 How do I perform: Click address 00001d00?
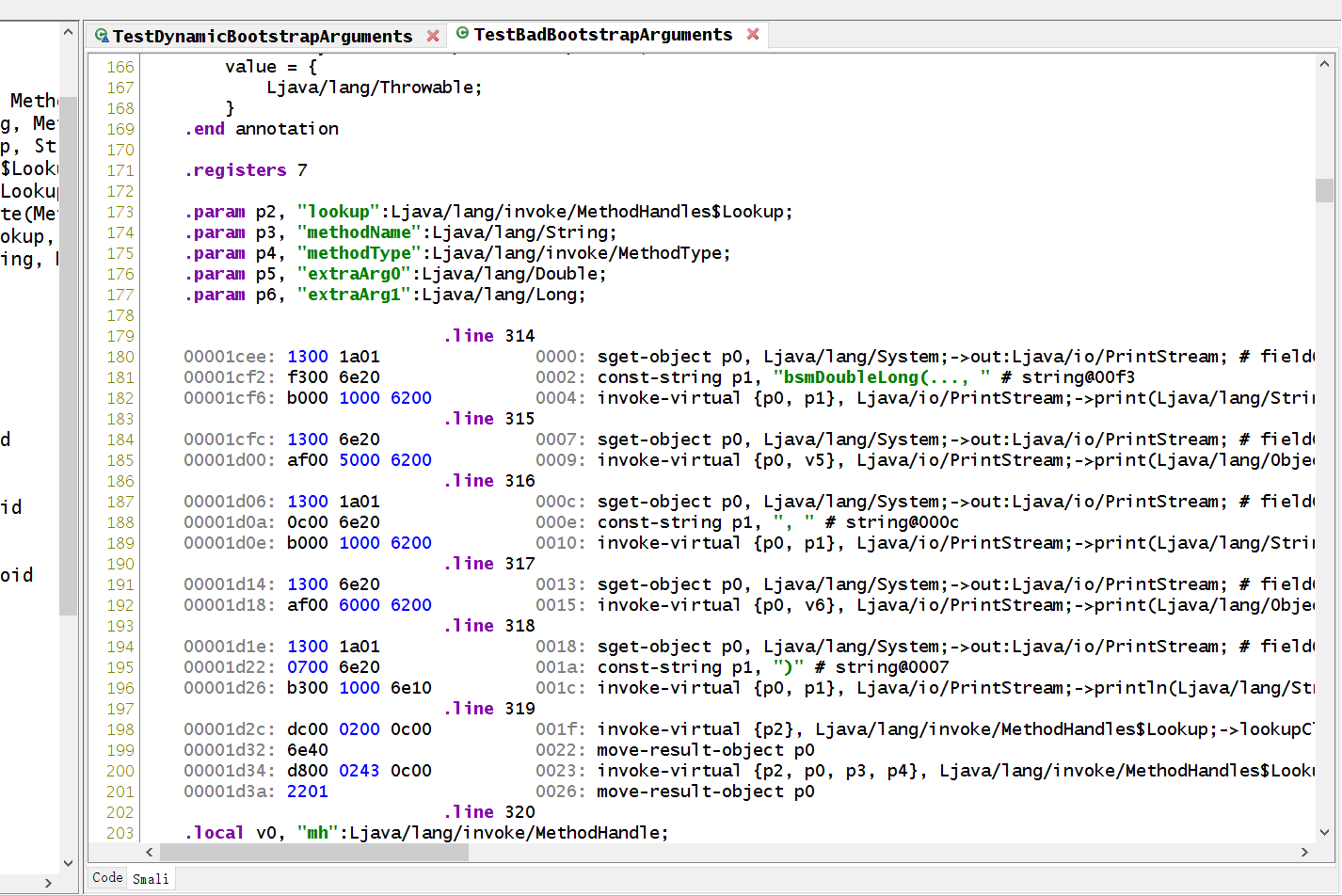230,460
